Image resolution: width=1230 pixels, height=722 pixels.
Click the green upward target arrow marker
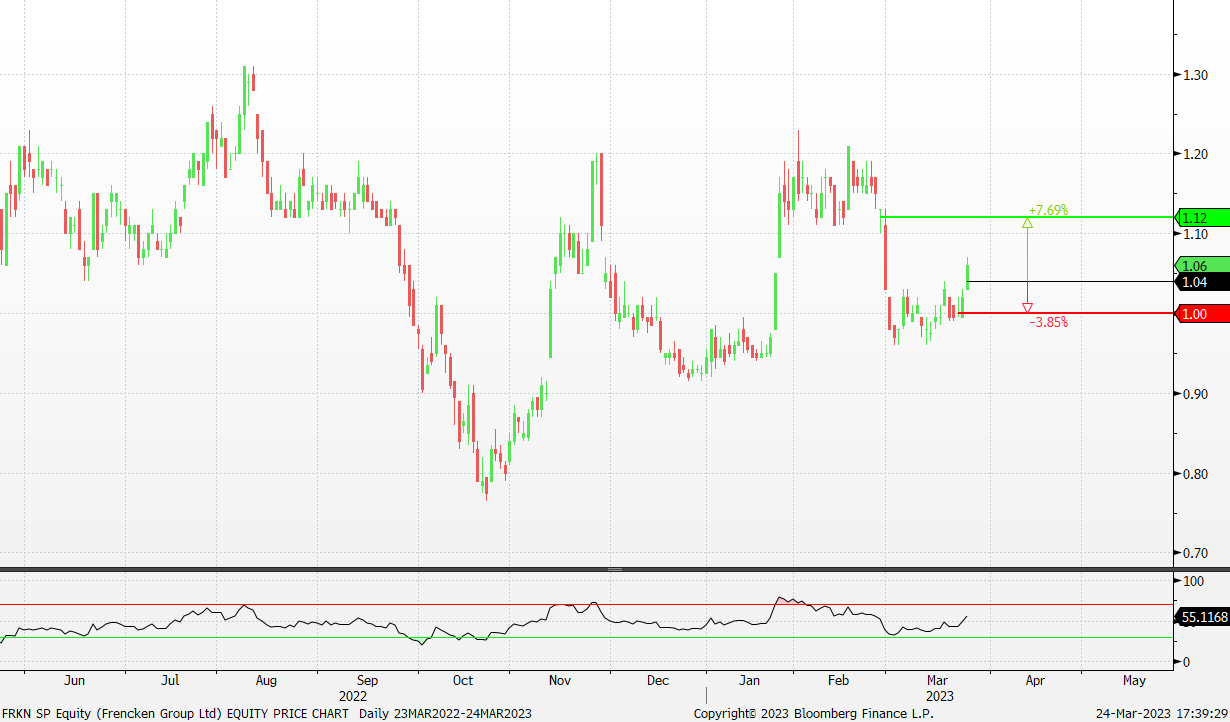coord(1027,222)
